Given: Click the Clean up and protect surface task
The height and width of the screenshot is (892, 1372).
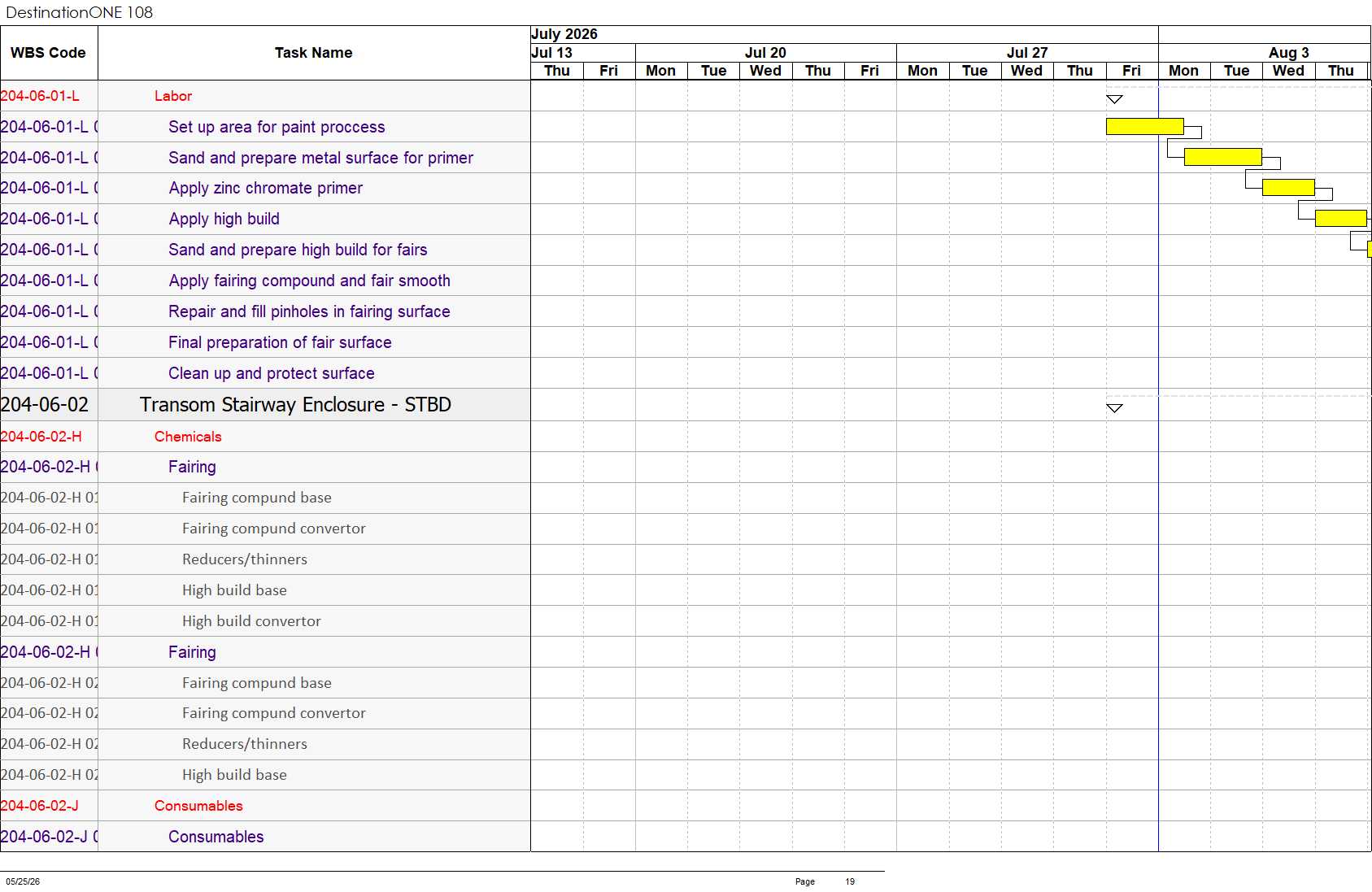Looking at the screenshot, I should point(271,373).
